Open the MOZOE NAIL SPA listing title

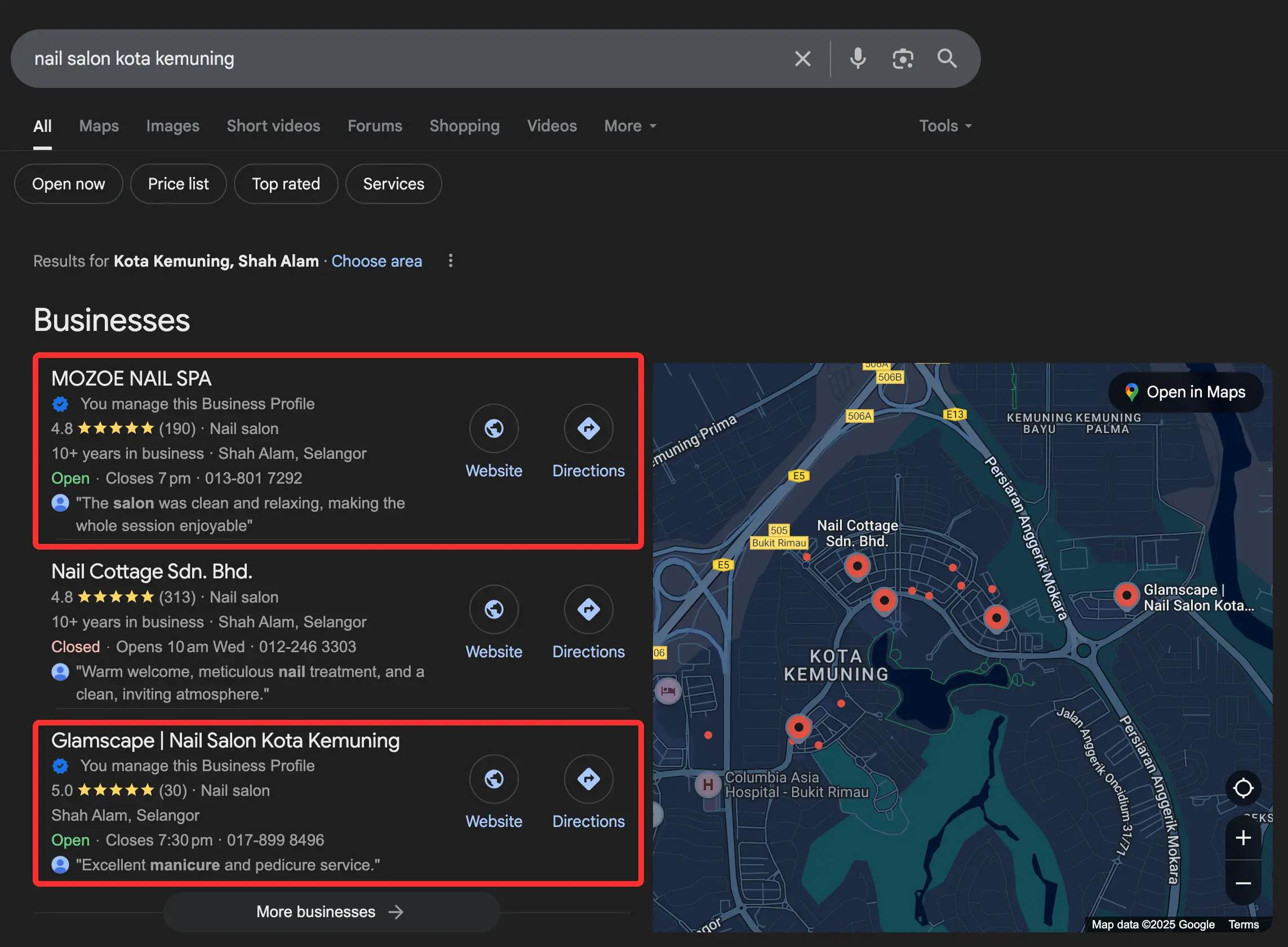click(131, 378)
